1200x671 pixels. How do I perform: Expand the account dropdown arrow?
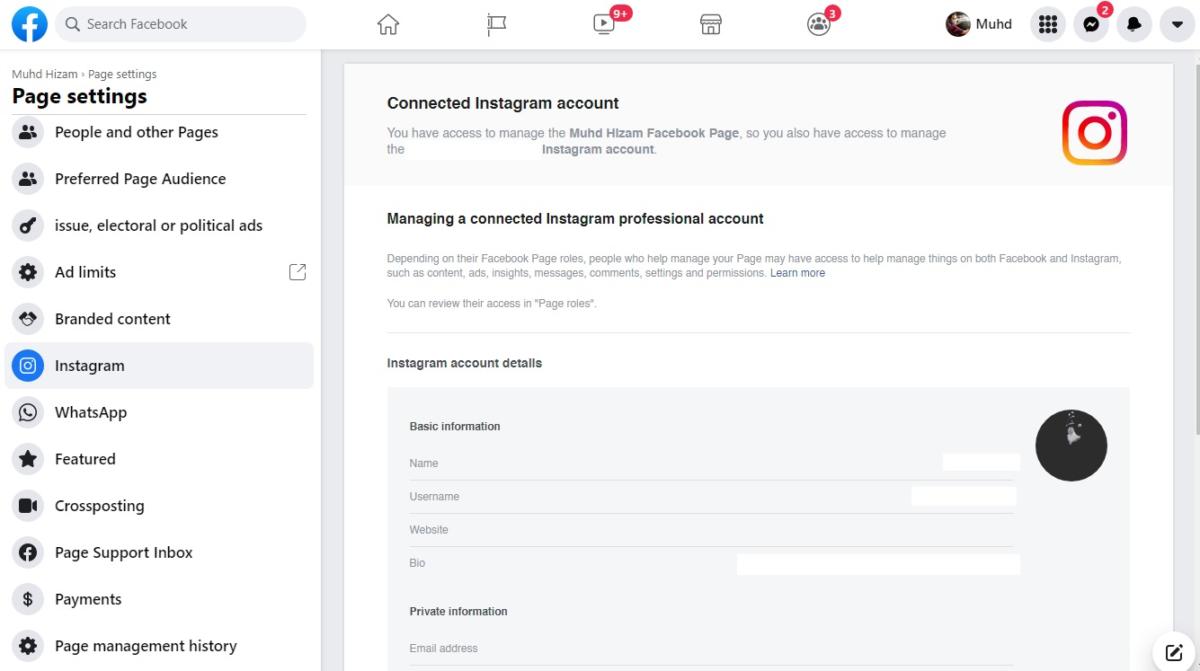tap(1177, 24)
